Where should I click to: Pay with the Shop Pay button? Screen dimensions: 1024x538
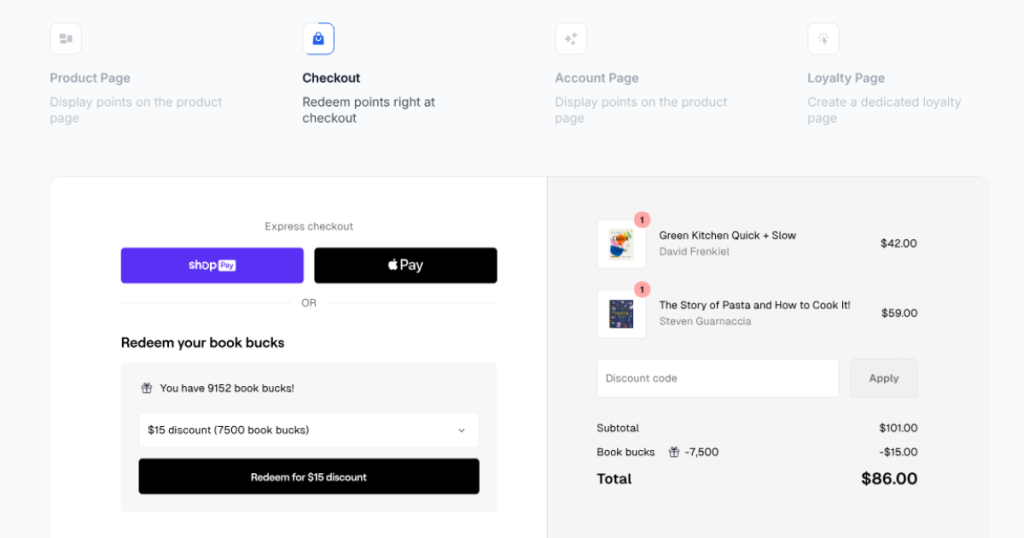[212, 265]
